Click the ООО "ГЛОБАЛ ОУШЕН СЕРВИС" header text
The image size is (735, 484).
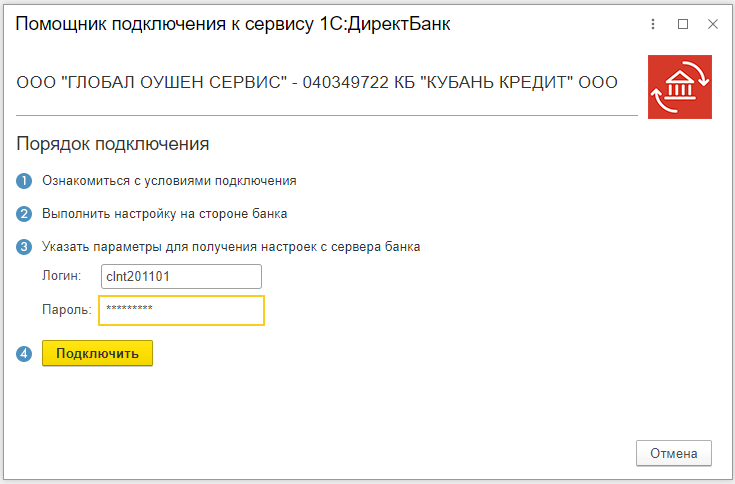[x=317, y=82]
